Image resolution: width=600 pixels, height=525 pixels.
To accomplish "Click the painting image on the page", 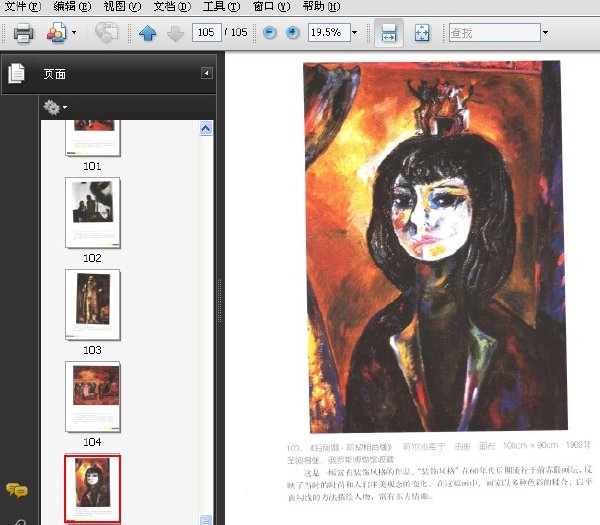I will click(435, 247).
